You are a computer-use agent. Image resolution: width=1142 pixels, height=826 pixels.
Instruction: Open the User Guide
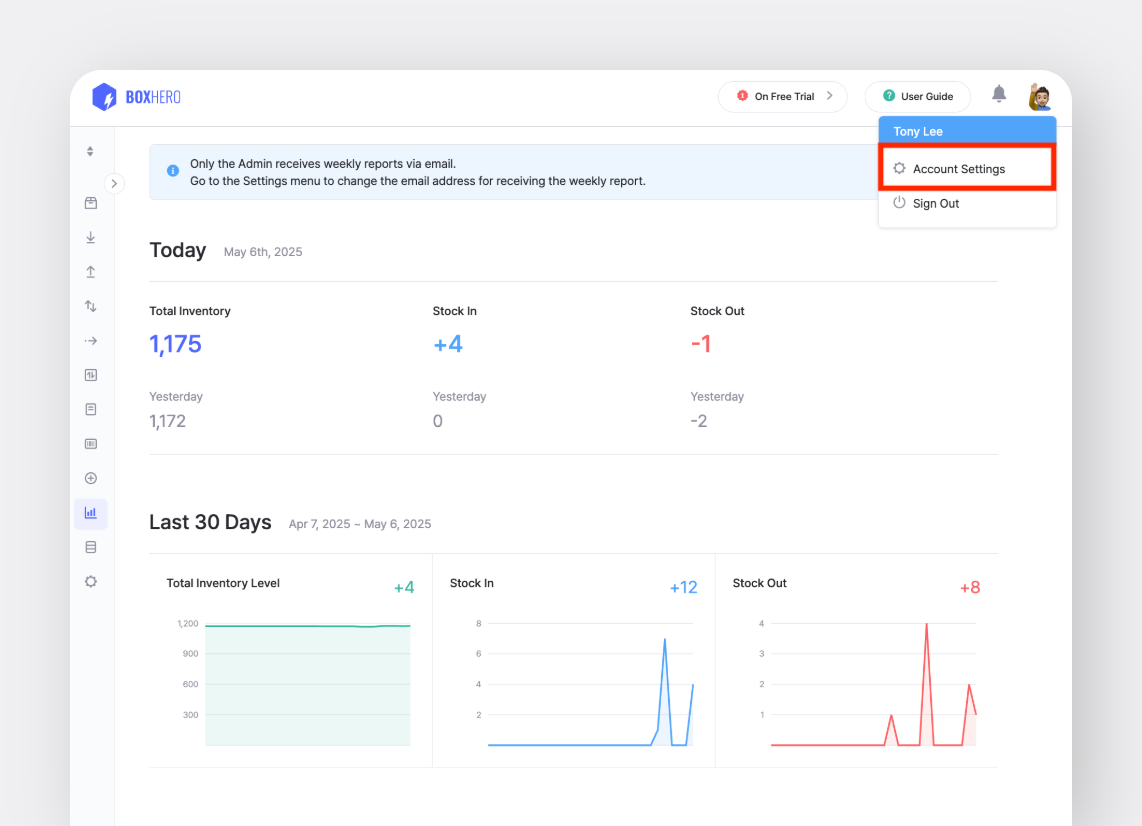tap(917, 97)
